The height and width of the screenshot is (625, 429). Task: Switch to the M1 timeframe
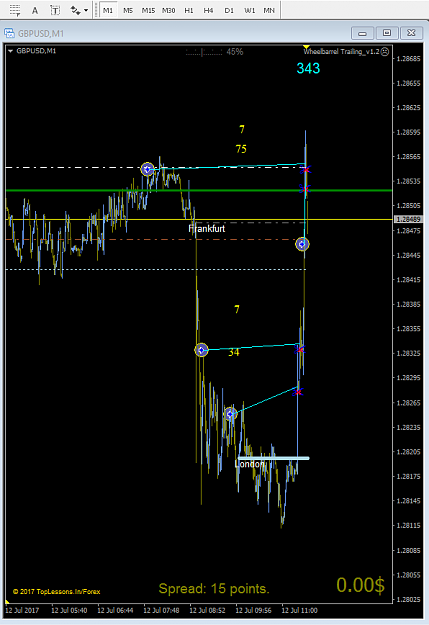coord(108,10)
